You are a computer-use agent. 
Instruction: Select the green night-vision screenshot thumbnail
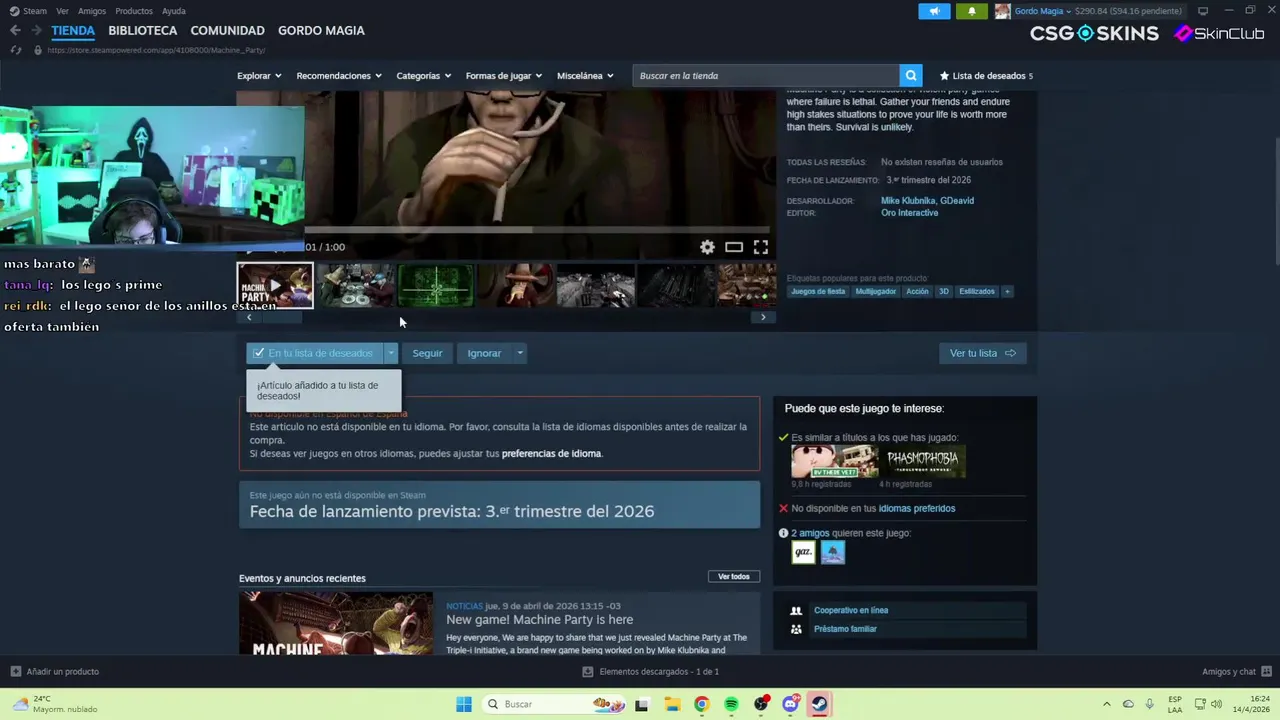[436, 286]
